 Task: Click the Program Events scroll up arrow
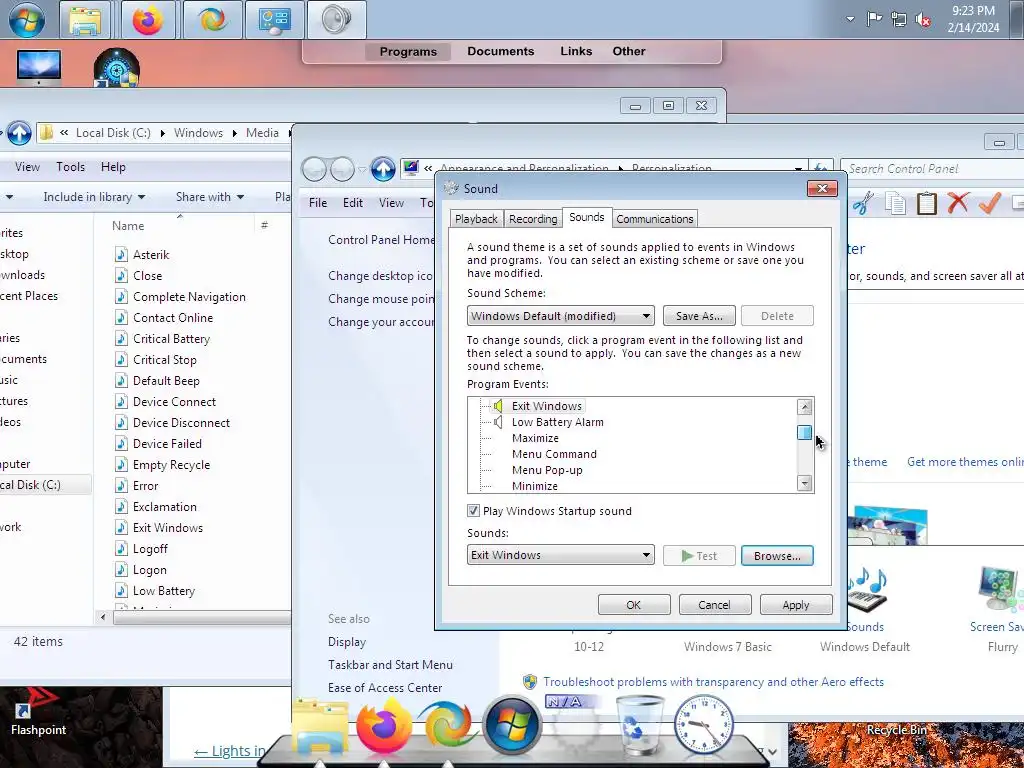click(x=805, y=407)
